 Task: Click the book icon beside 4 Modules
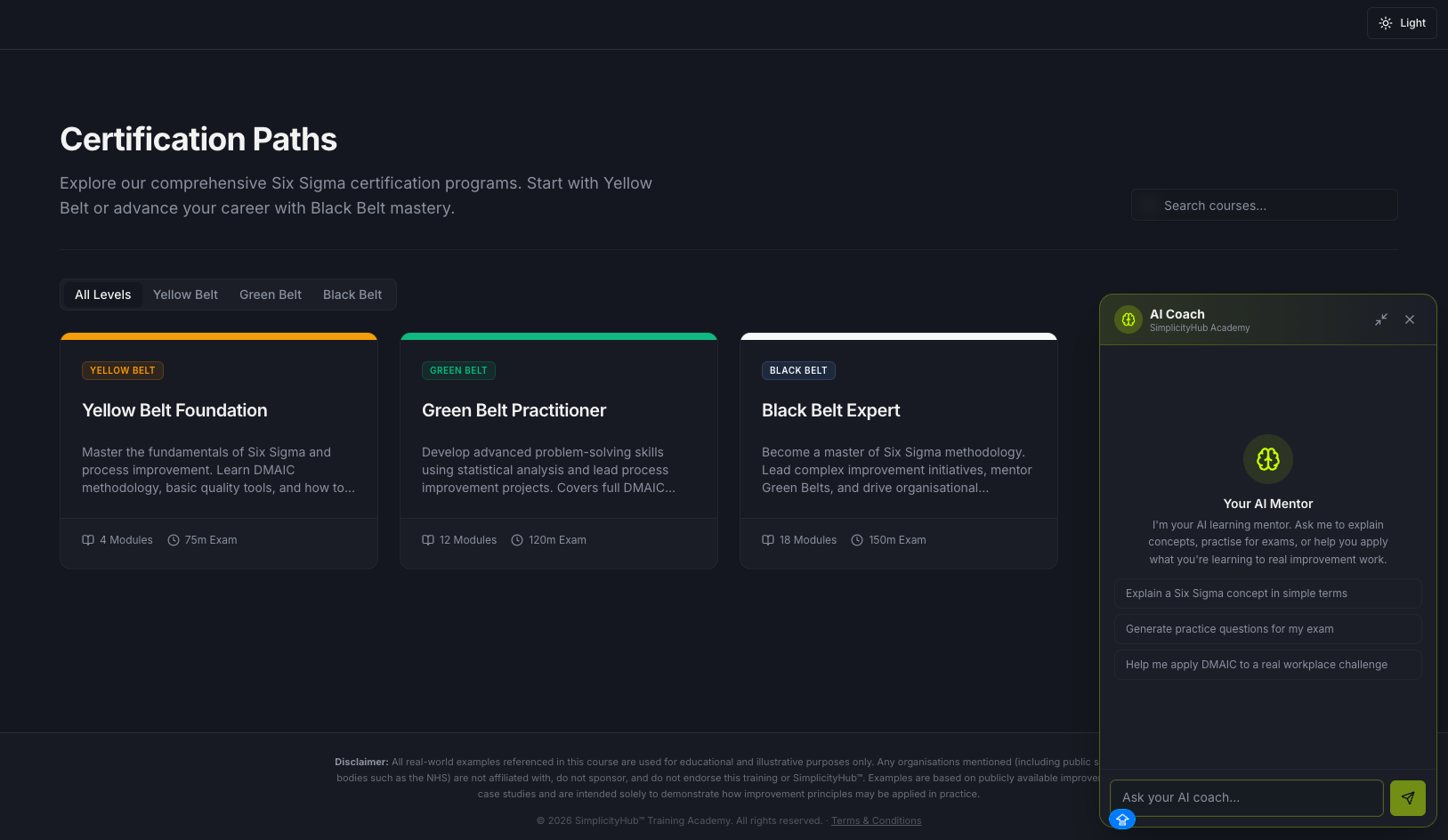88,540
